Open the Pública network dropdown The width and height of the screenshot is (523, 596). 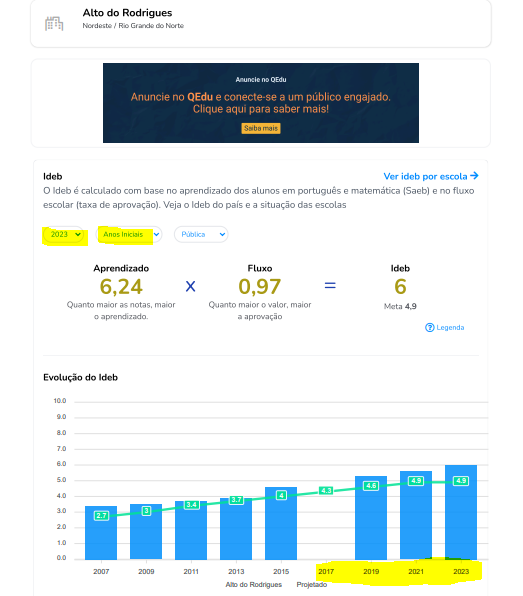(201, 235)
